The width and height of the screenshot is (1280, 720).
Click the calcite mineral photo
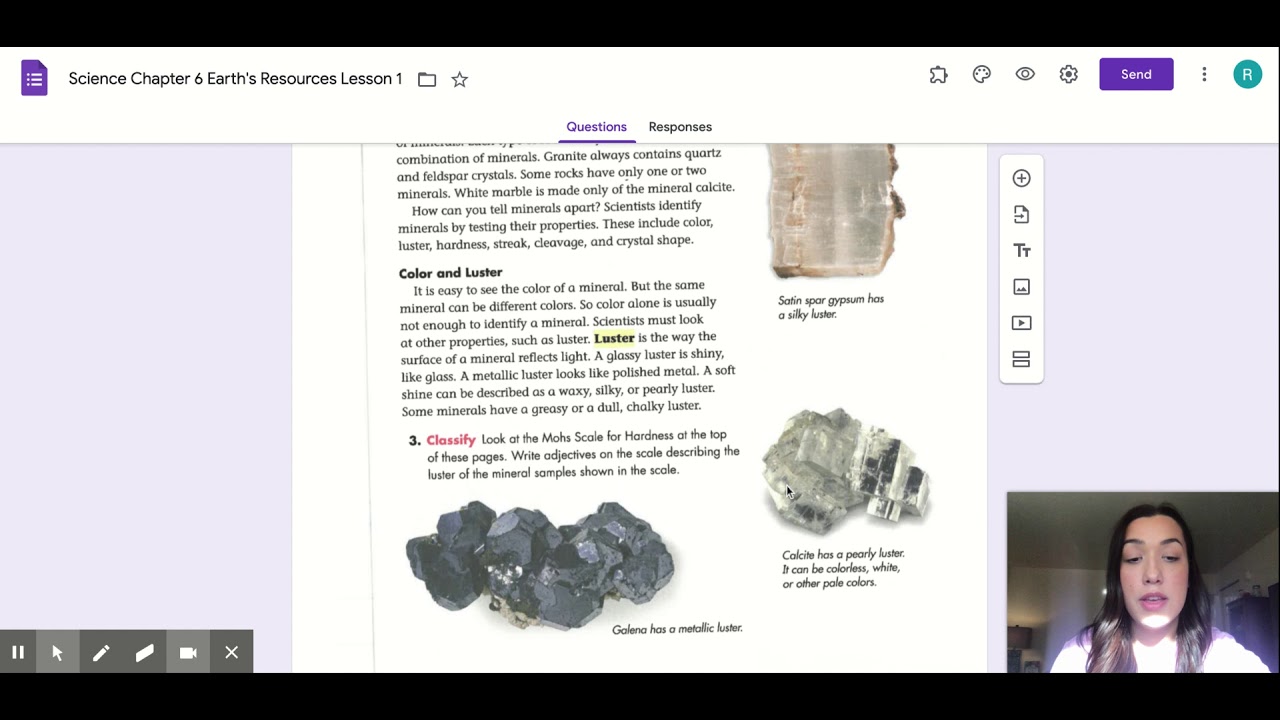846,469
